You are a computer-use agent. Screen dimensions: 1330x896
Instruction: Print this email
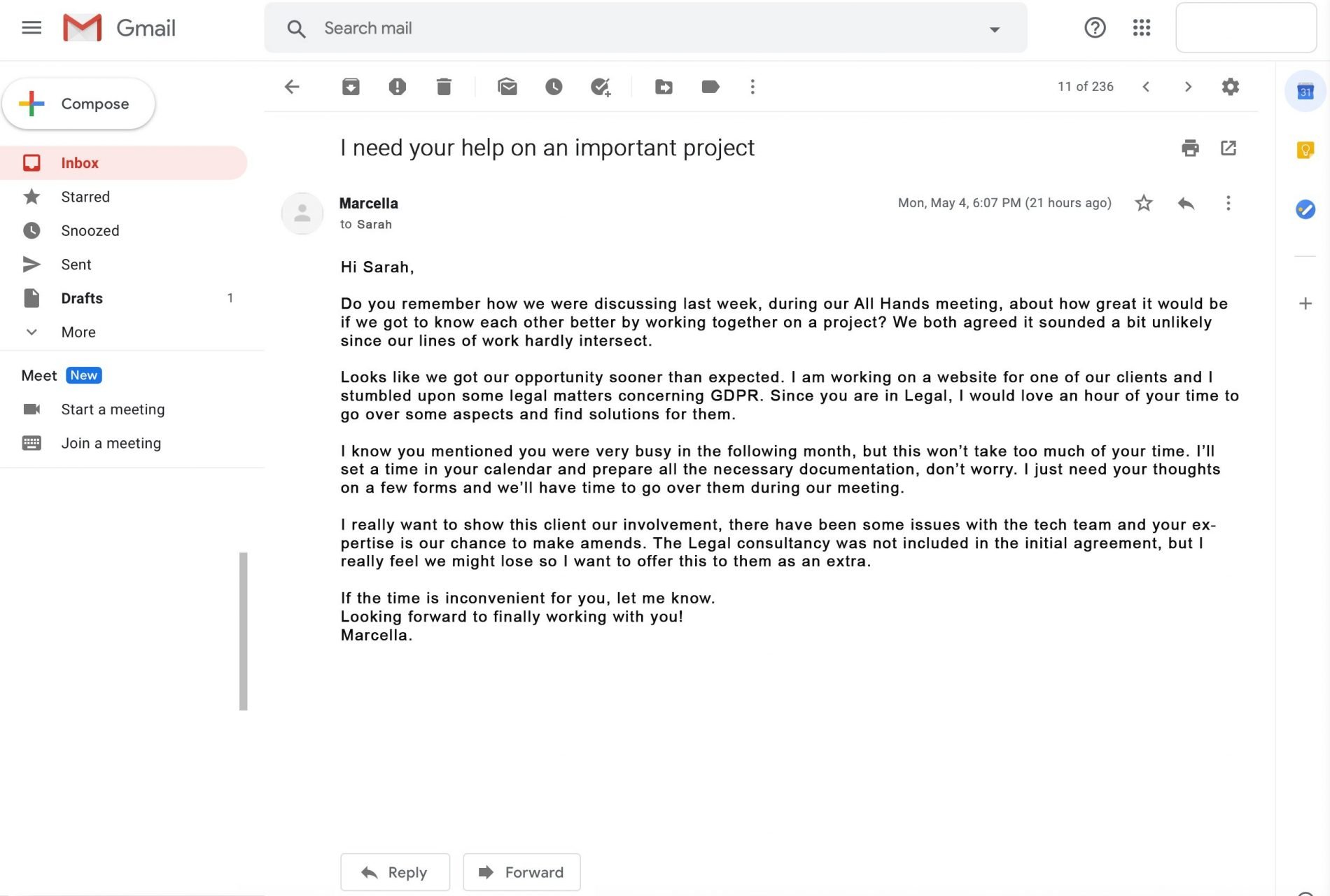1190,148
